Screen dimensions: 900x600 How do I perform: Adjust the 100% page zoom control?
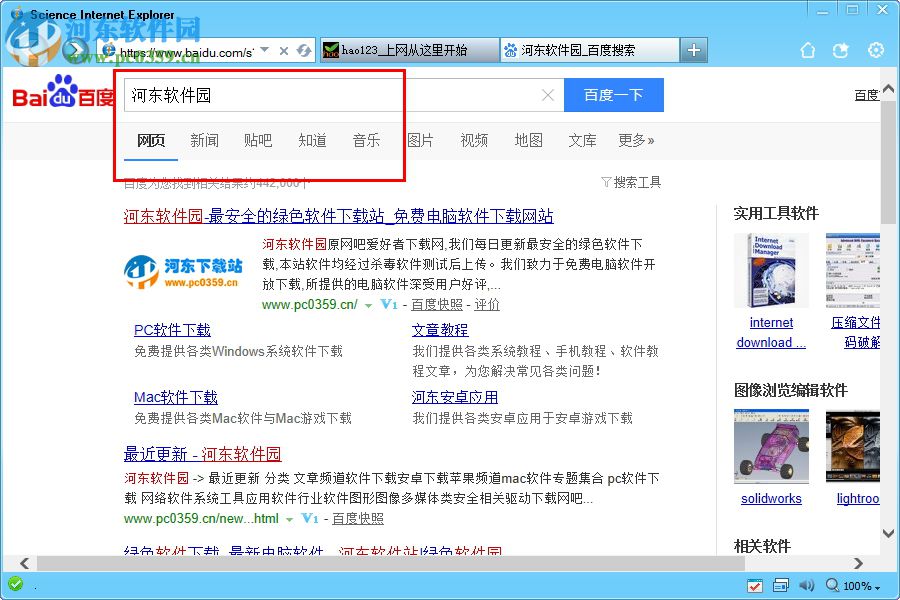tap(858, 585)
